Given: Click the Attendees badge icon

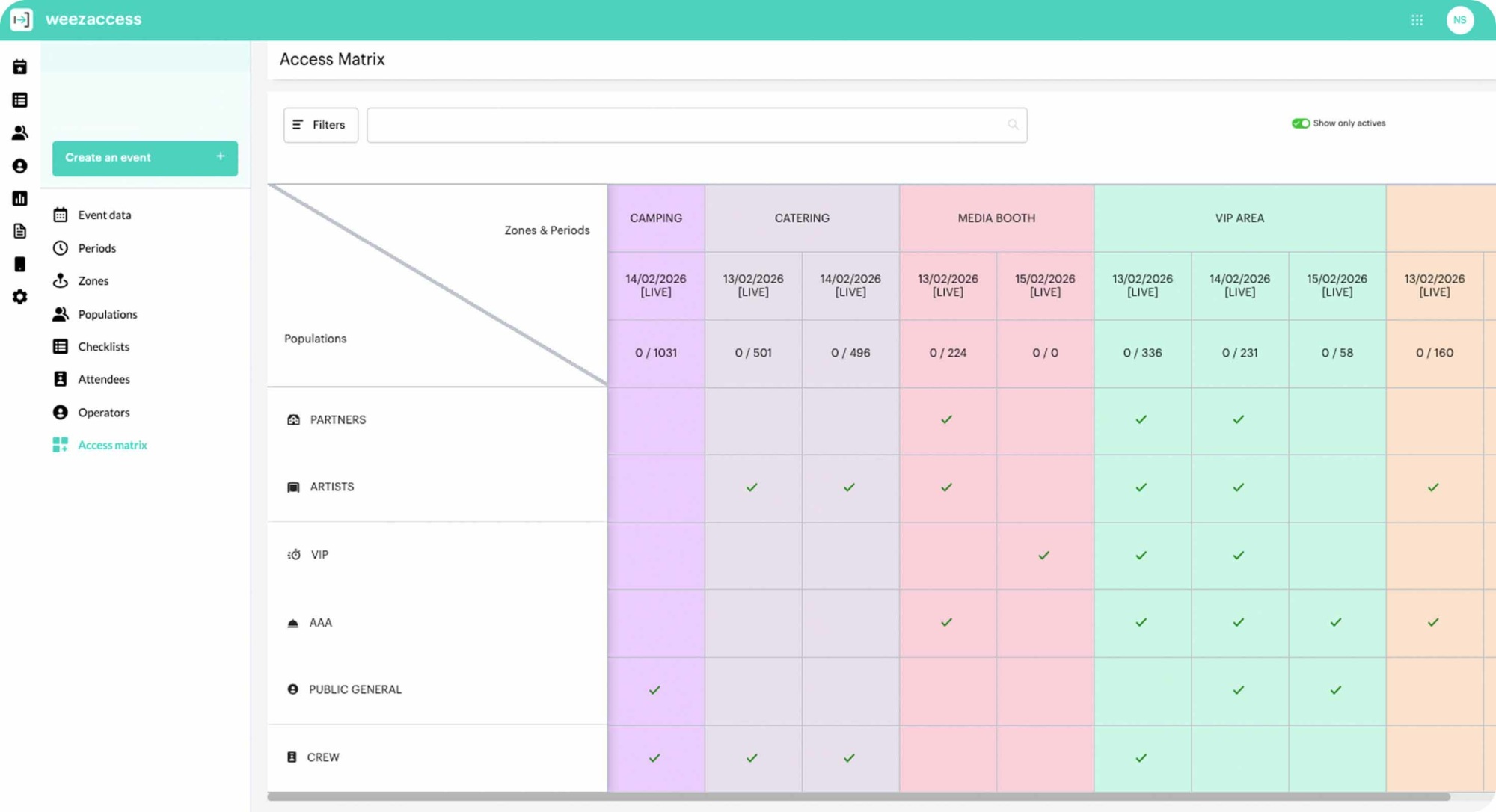Looking at the screenshot, I should 61,378.
